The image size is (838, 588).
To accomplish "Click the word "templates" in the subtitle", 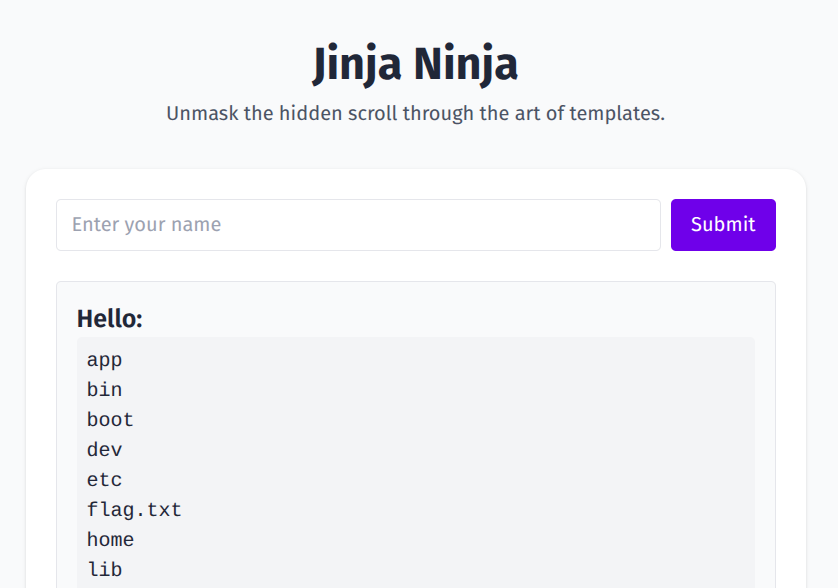I will pyautogui.click(x=616, y=113).
